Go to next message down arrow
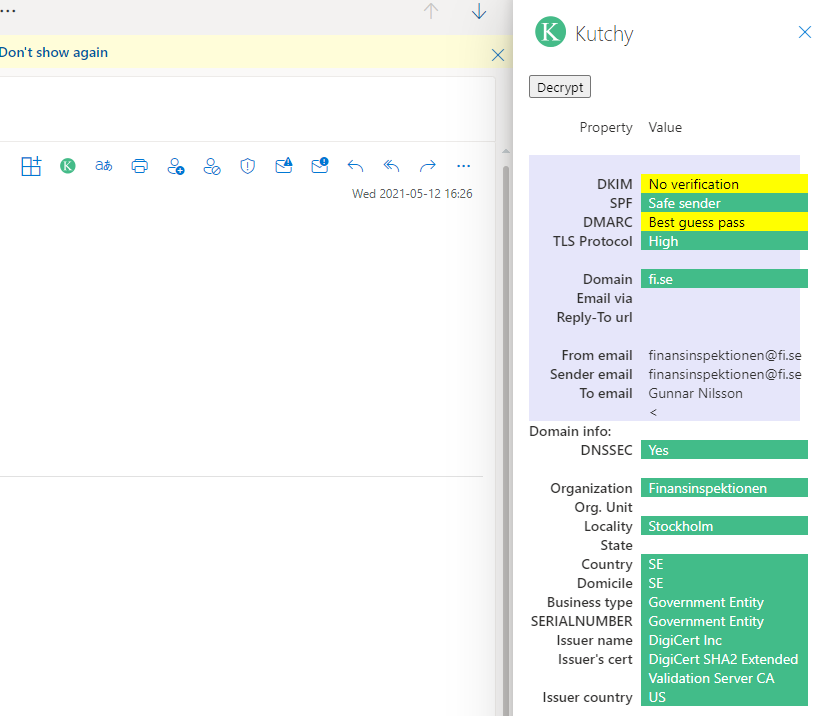 tap(479, 11)
